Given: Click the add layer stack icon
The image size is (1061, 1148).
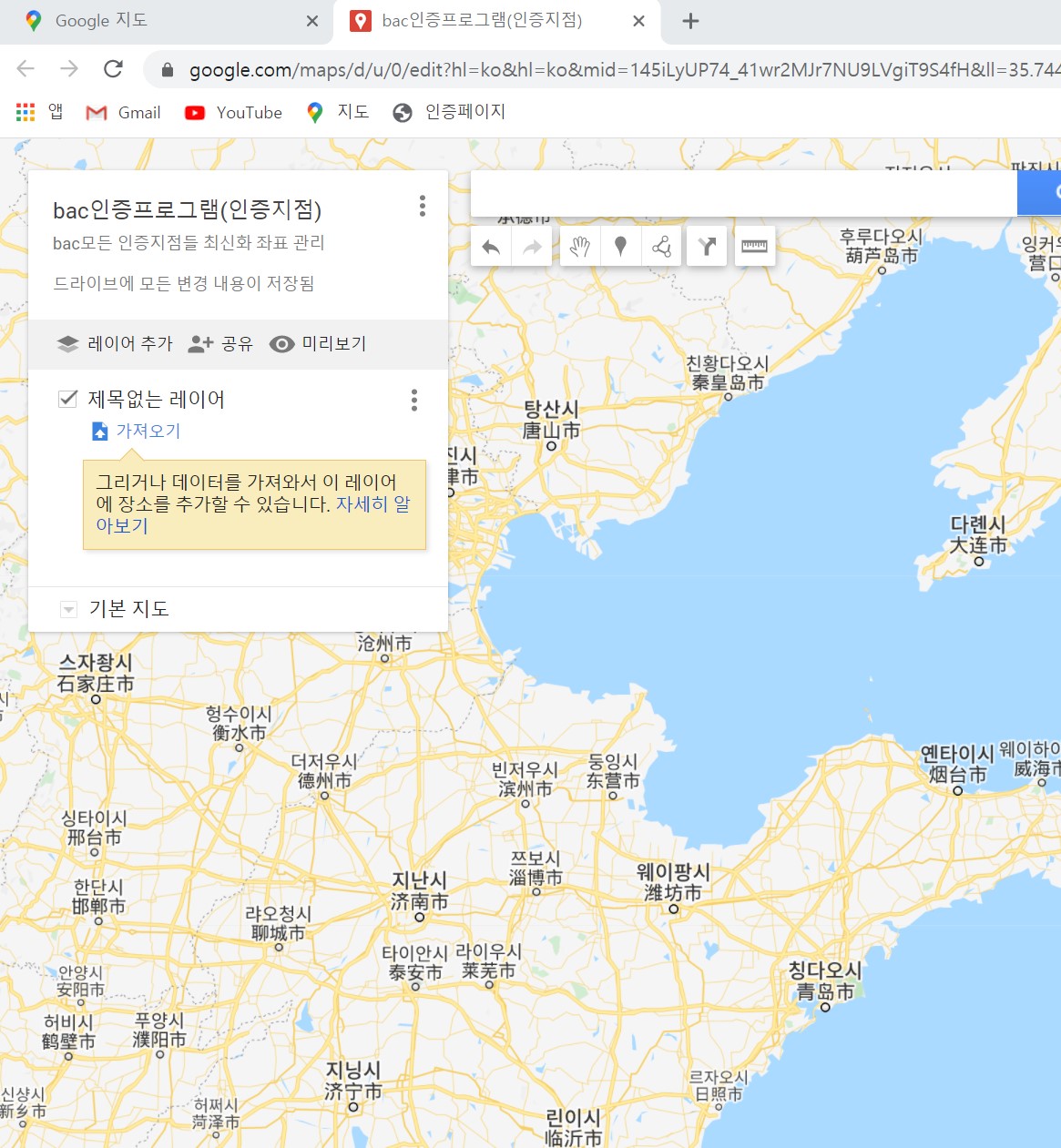Looking at the screenshot, I should [x=68, y=344].
